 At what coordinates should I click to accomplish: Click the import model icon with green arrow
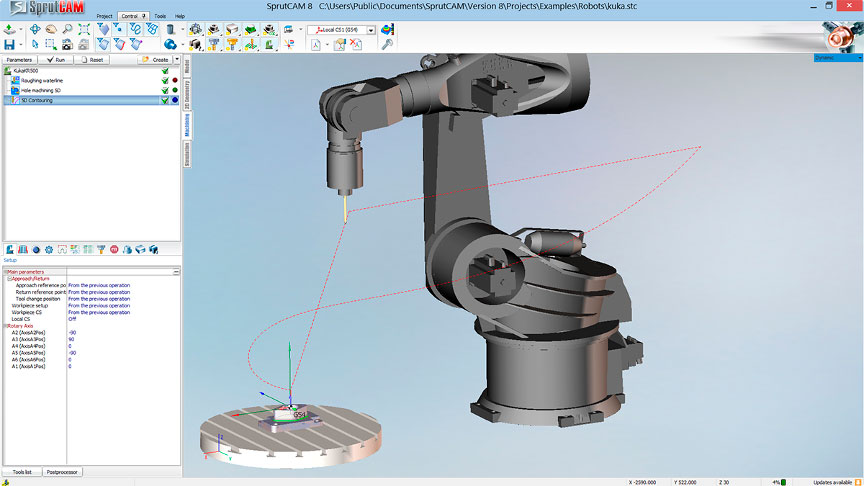(x=9, y=29)
